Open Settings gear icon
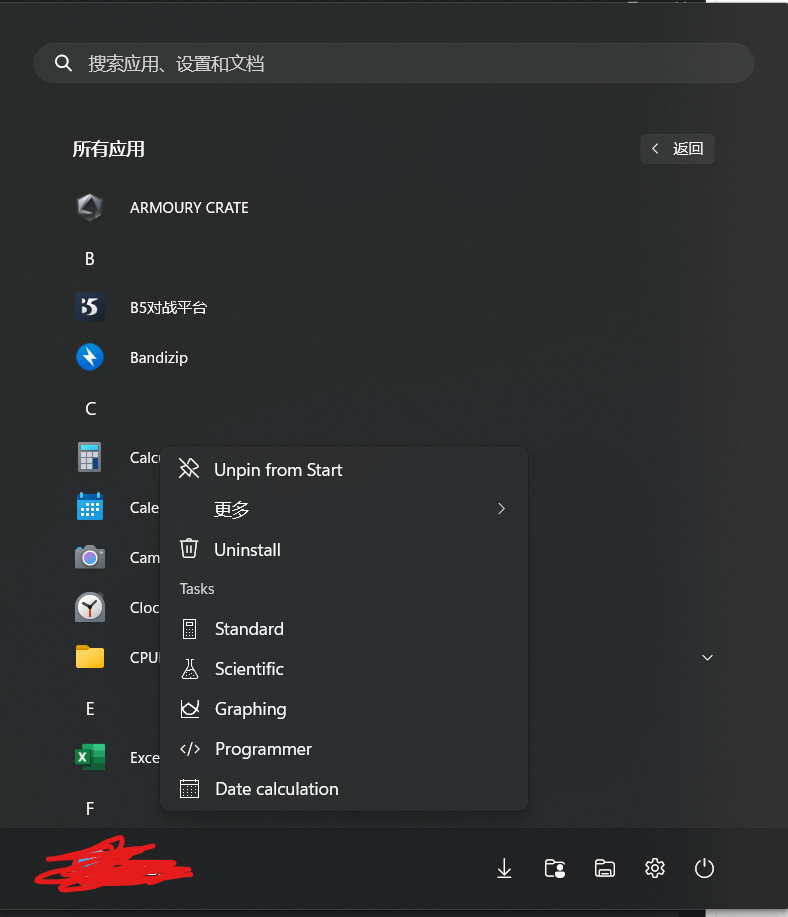Image resolution: width=788 pixels, height=917 pixels. 655,868
